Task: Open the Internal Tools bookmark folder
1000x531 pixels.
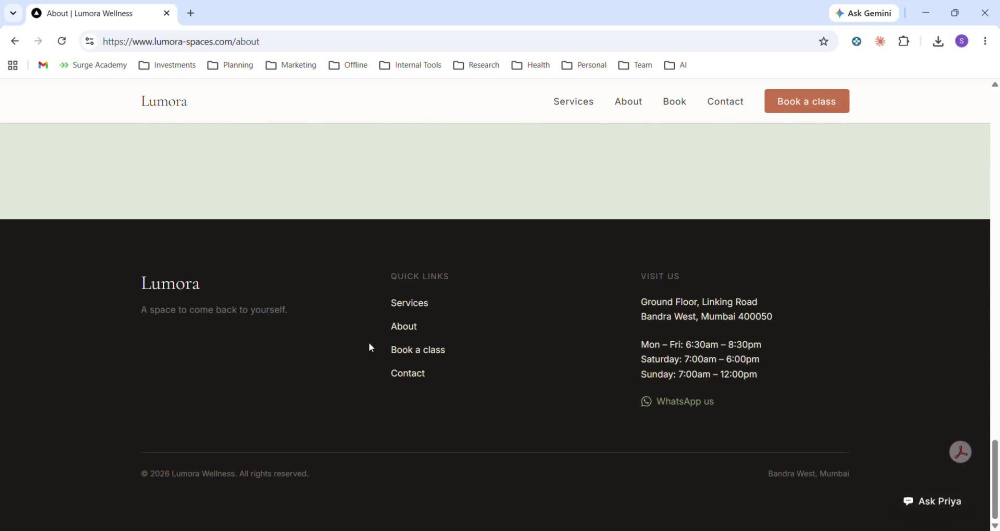Action: click(x=410, y=65)
